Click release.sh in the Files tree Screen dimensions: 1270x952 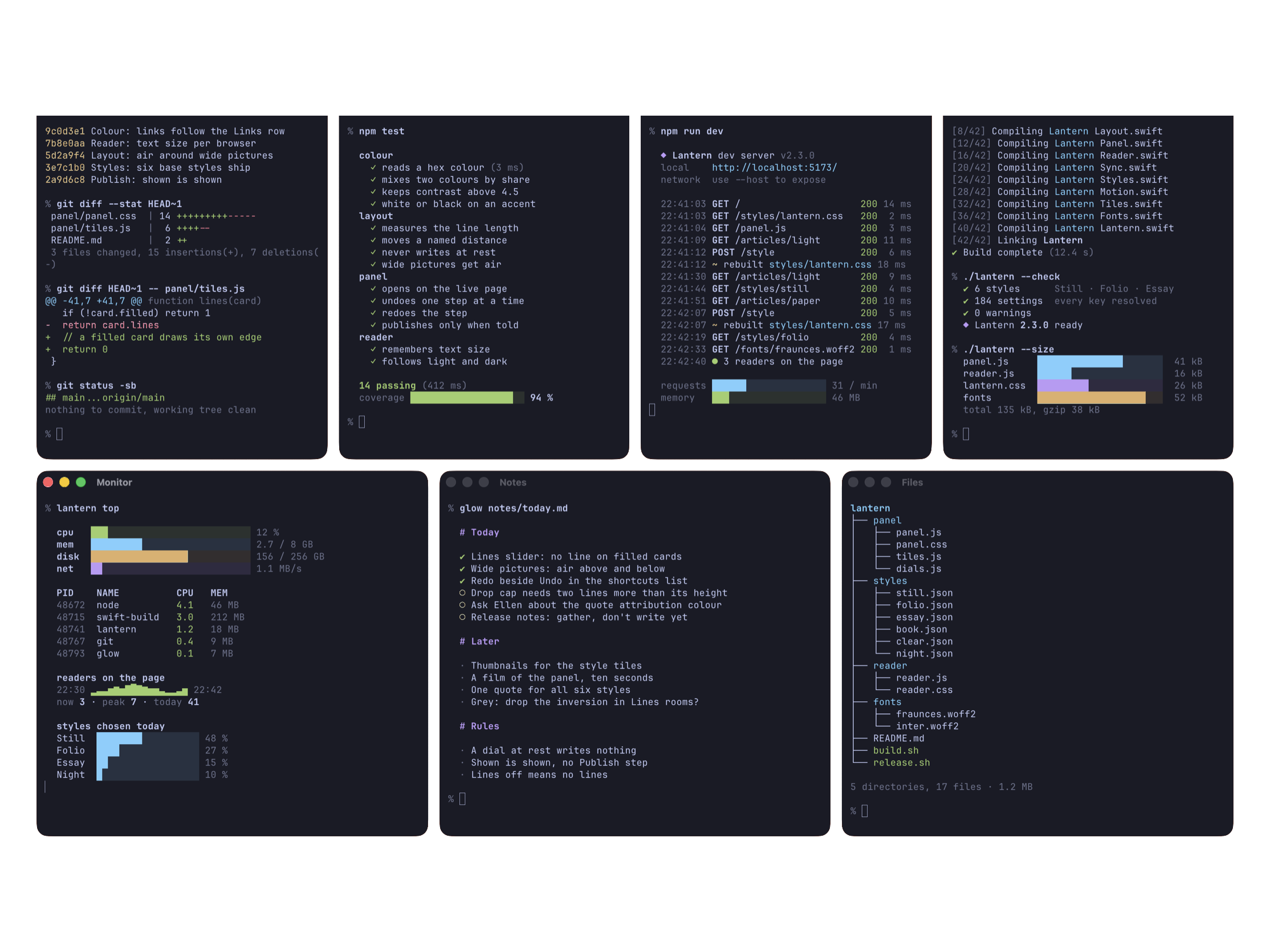point(901,763)
